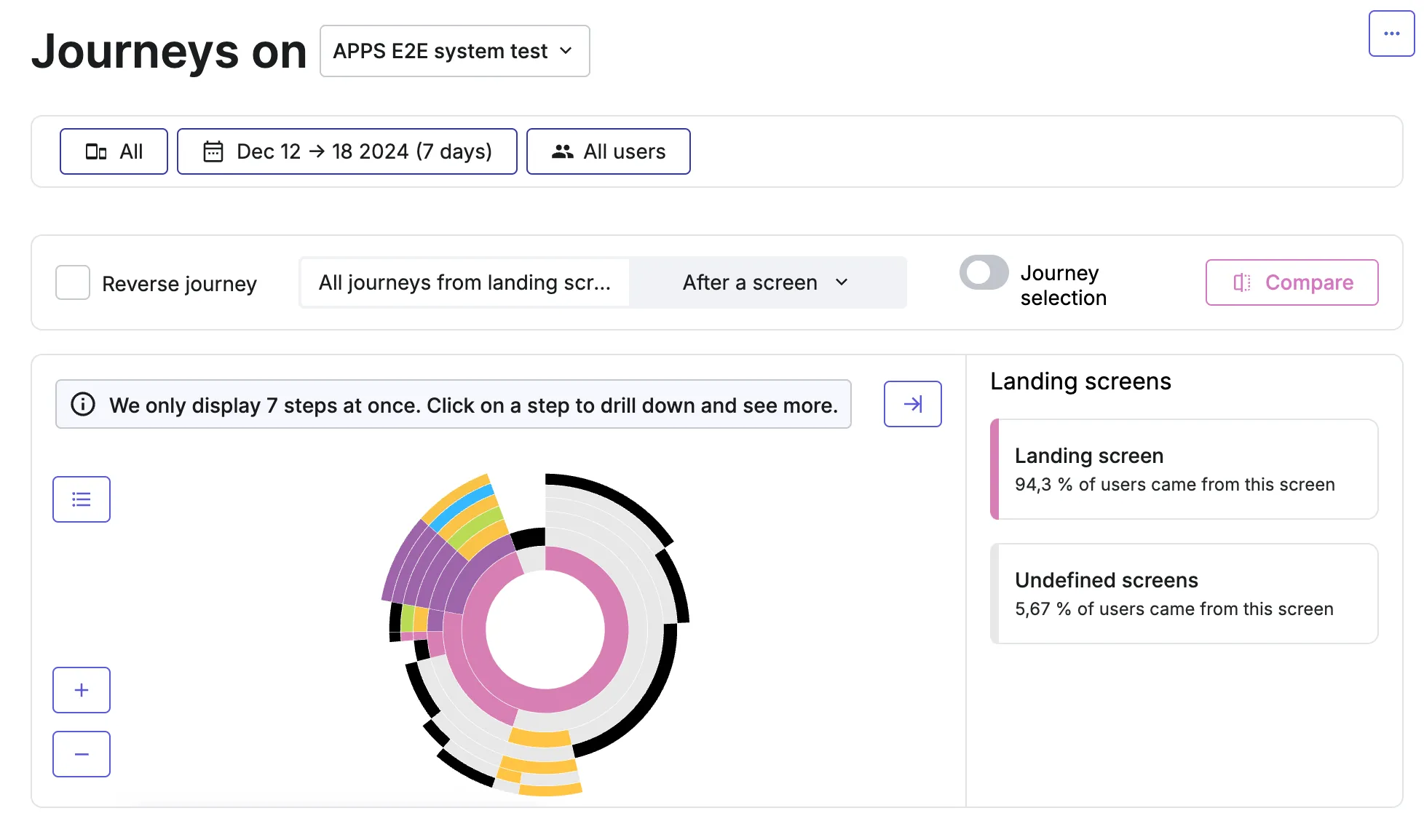This screenshot has height=840, width=1424.
Task: Select the Landing screen card
Action: point(1184,469)
